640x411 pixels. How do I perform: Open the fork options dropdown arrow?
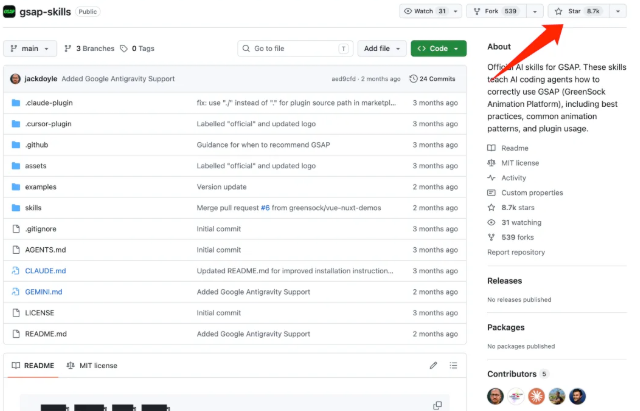(x=535, y=11)
